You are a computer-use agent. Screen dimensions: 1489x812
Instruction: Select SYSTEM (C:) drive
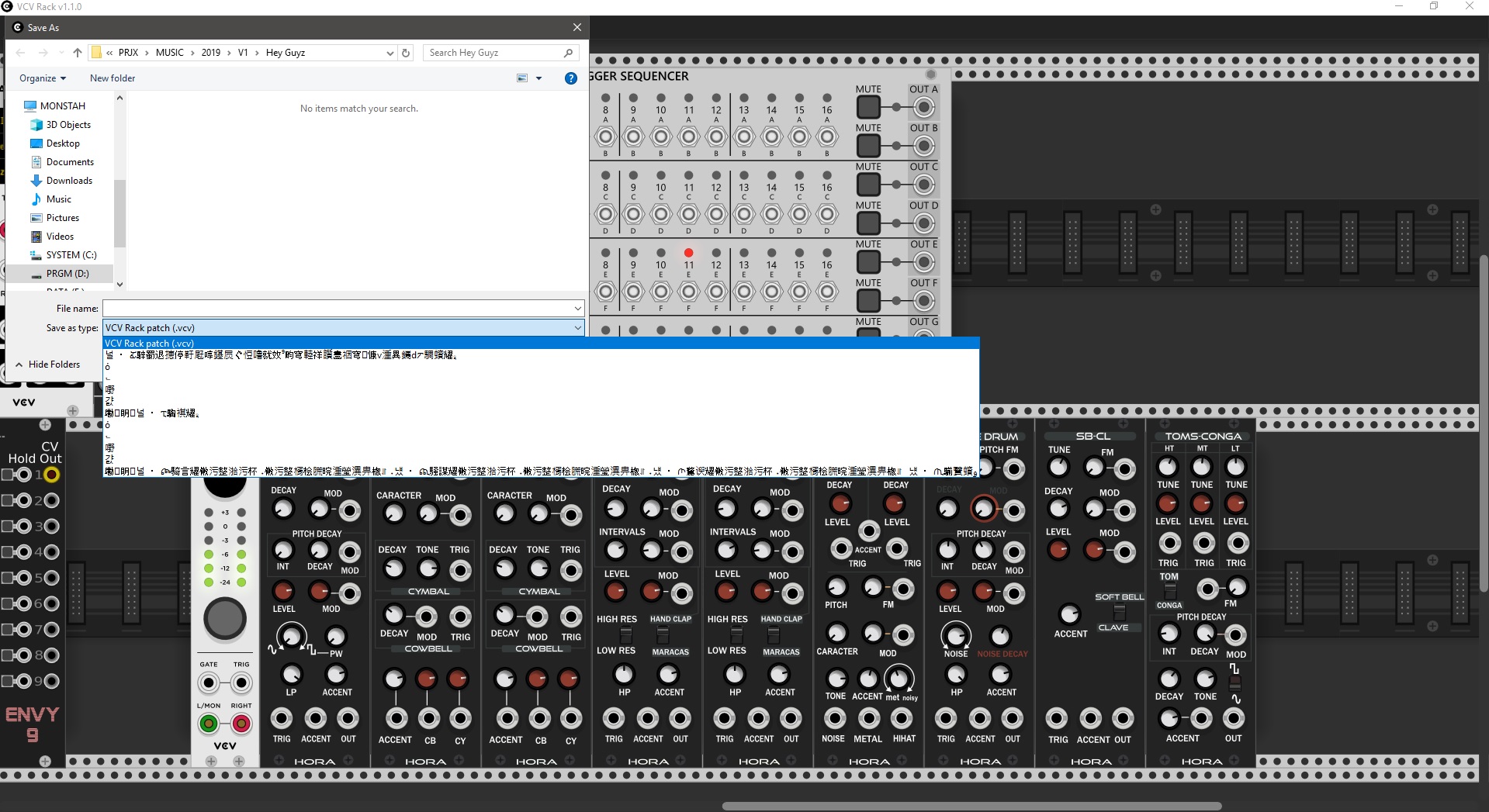[71, 255]
